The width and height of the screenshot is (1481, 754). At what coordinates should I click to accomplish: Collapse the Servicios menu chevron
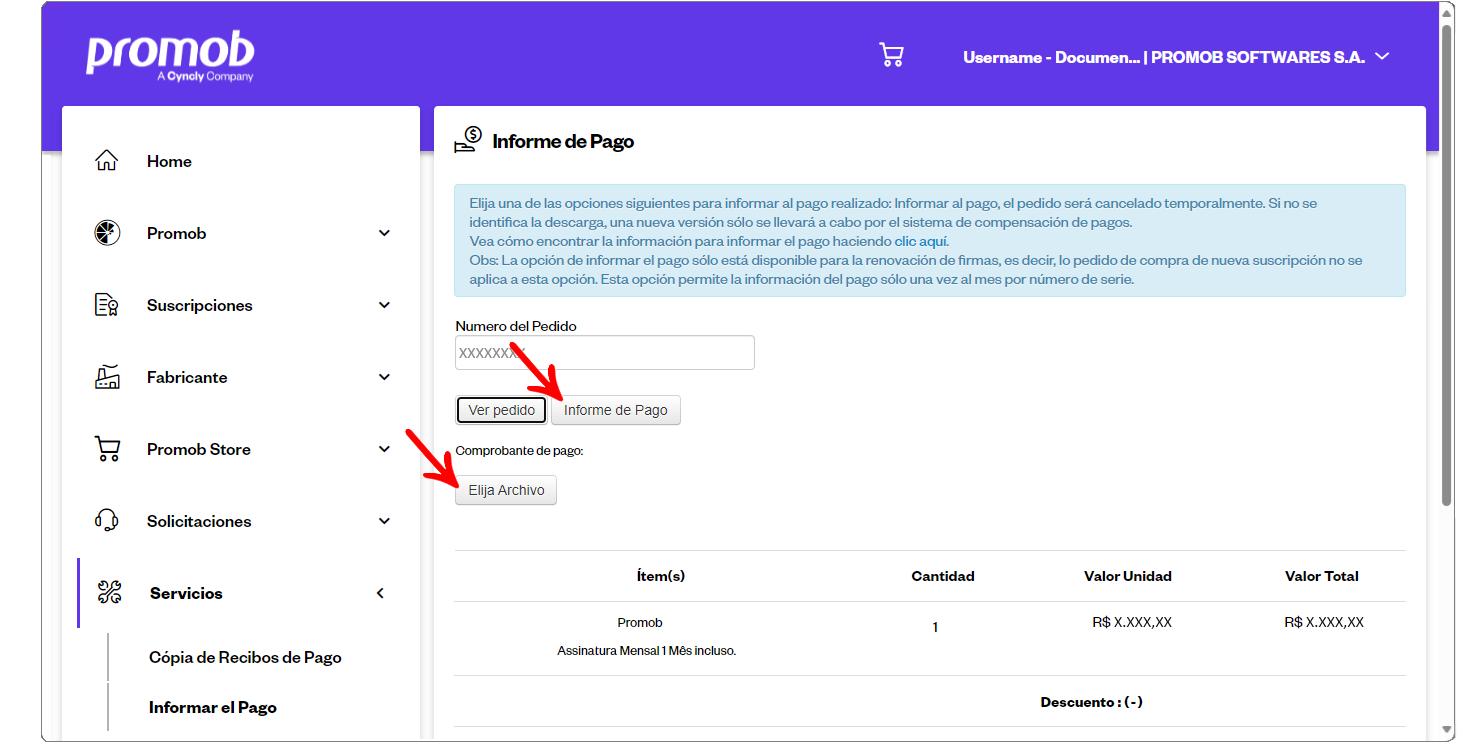[x=380, y=593]
